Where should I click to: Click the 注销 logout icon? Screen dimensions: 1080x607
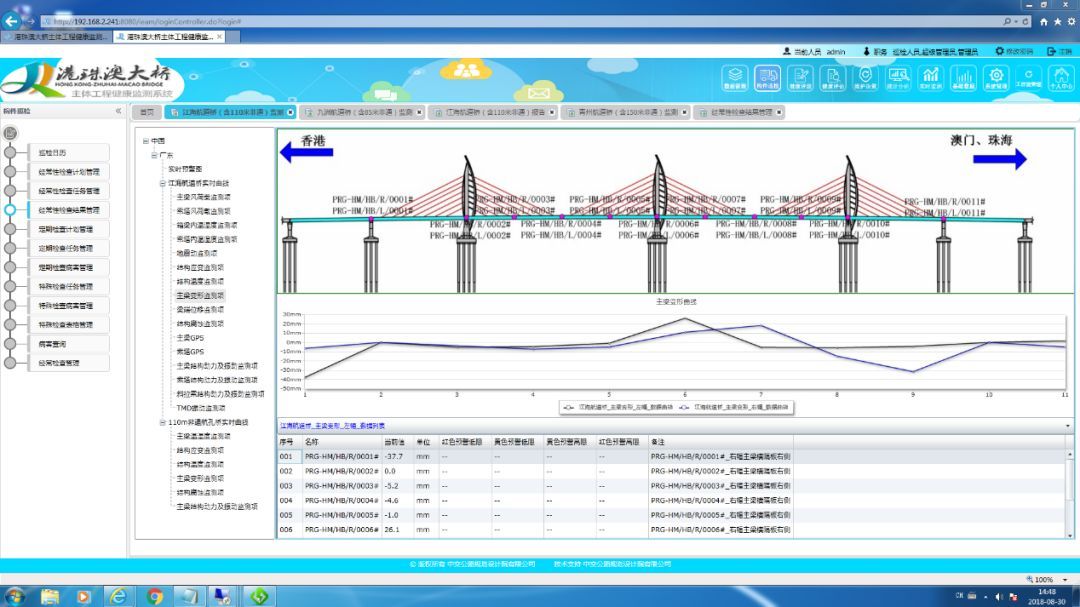[x=1051, y=52]
